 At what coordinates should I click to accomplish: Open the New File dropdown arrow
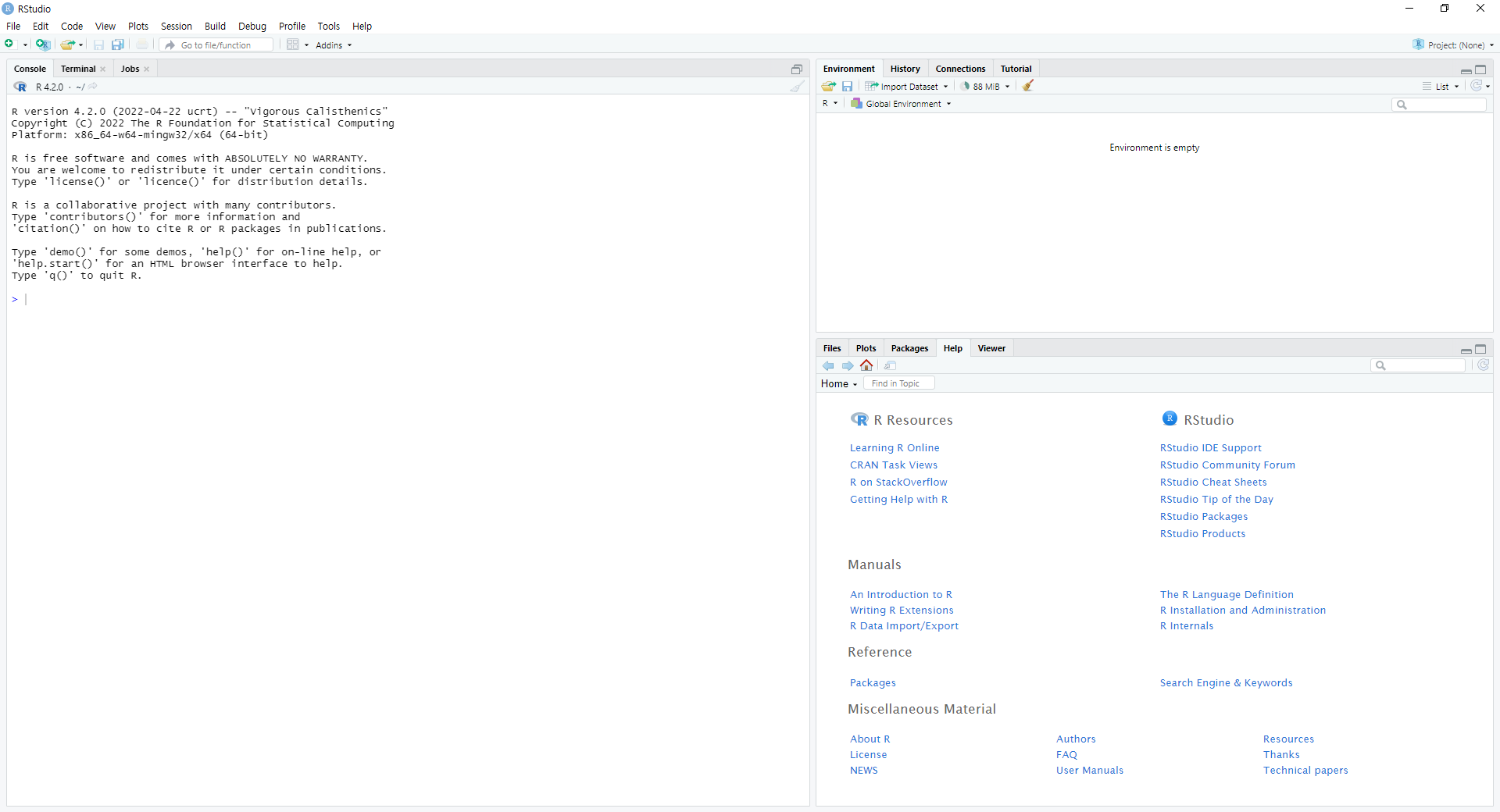point(25,45)
